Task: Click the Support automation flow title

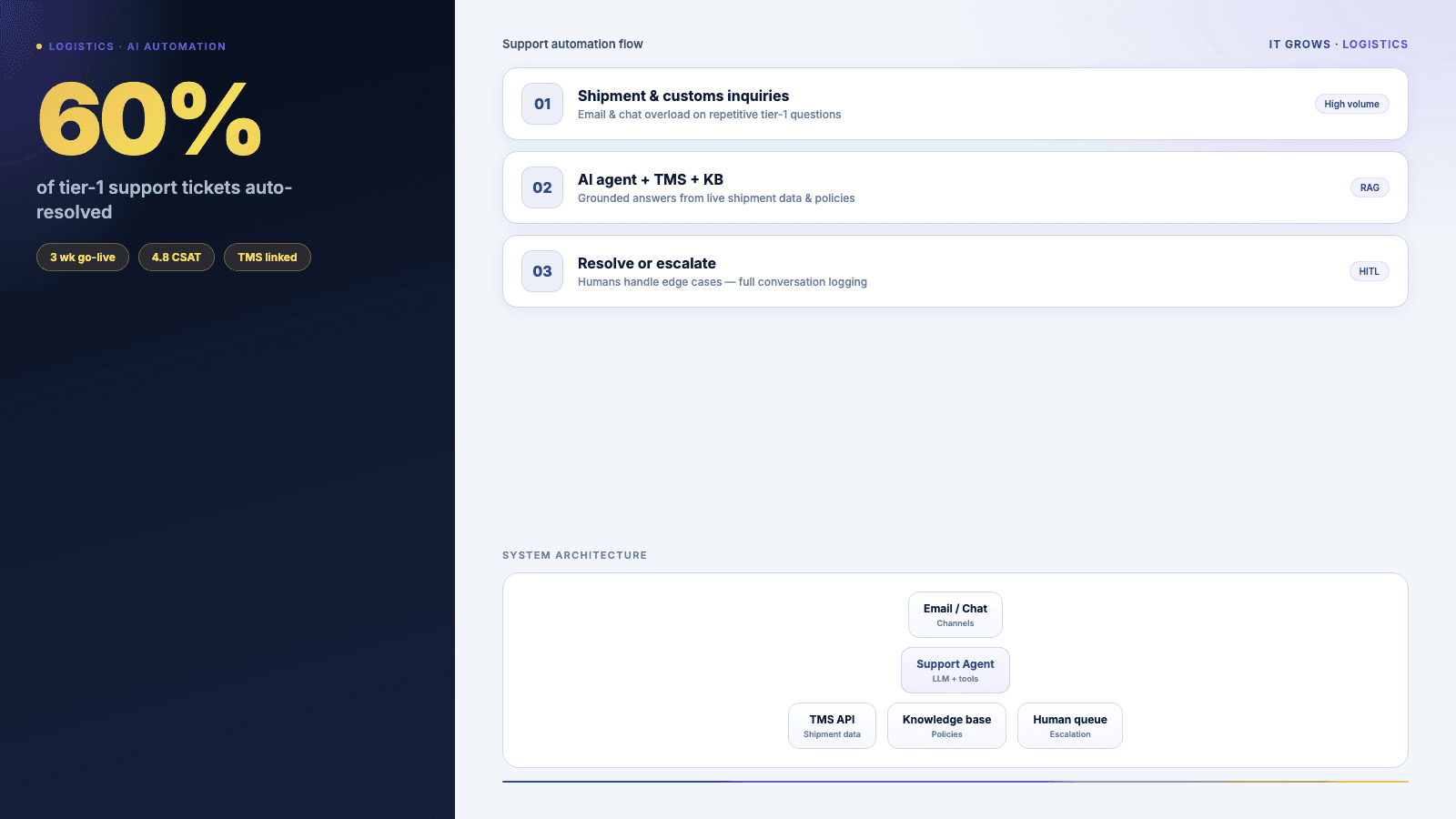Action: pos(572,44)
